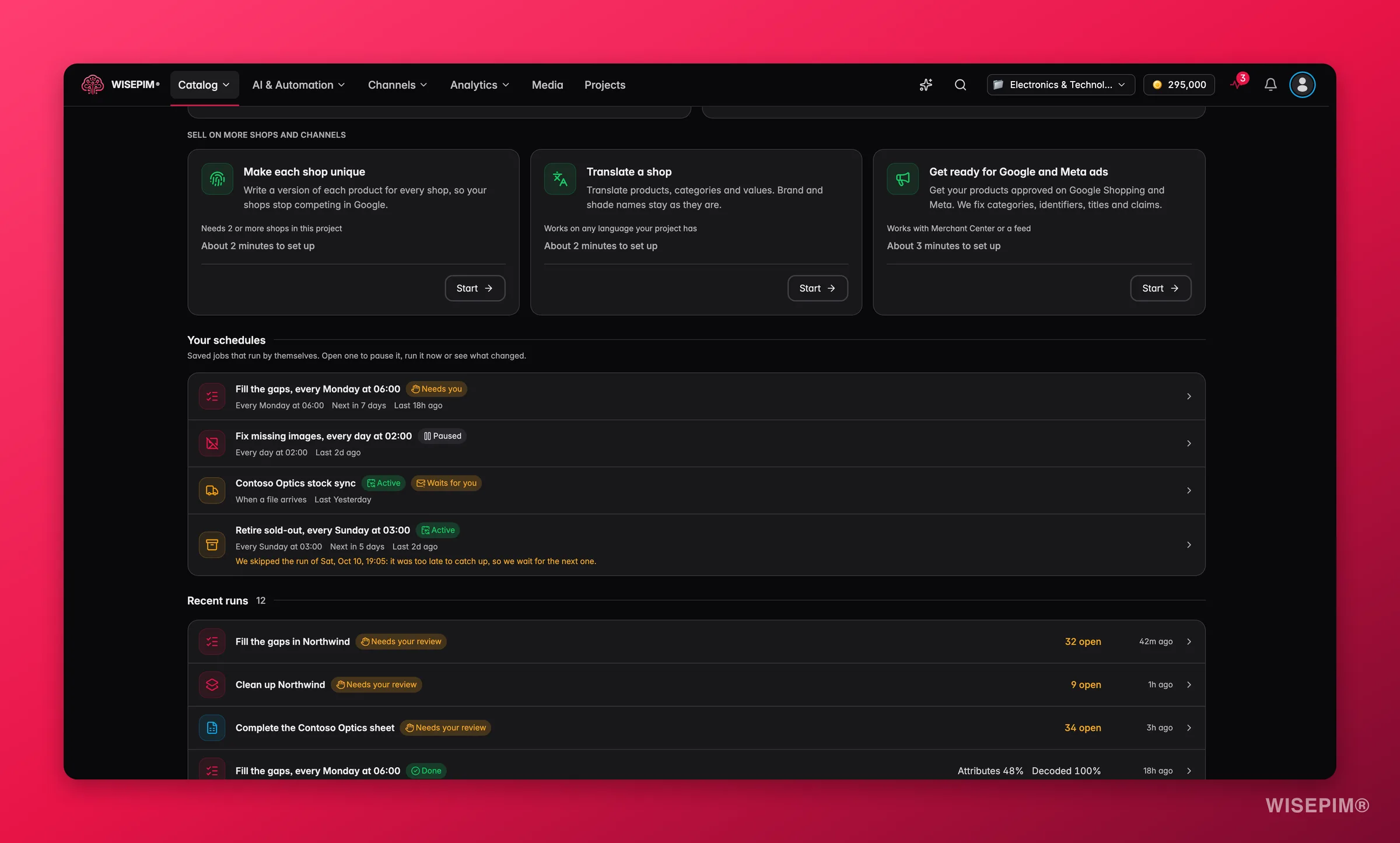1400x843 pixels.
Task: Click the 32 open count
Action: coord(1083,641)
